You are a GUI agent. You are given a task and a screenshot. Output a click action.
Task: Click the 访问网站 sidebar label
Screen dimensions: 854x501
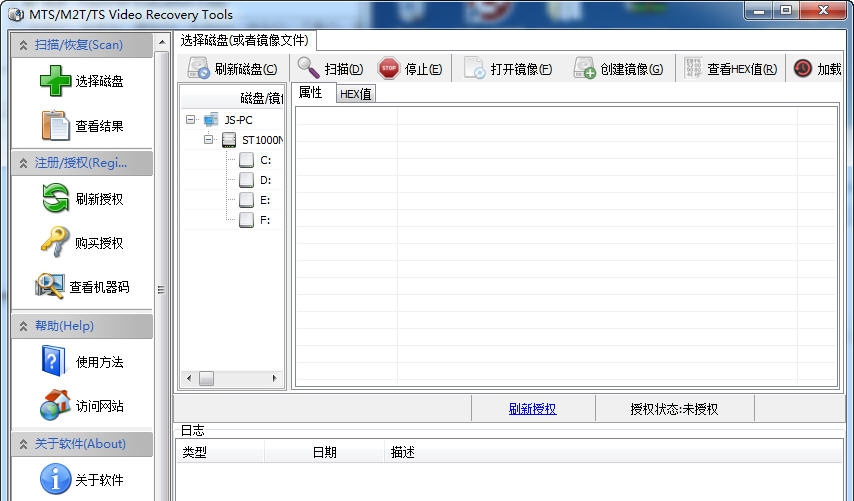(x=99, y=406)
